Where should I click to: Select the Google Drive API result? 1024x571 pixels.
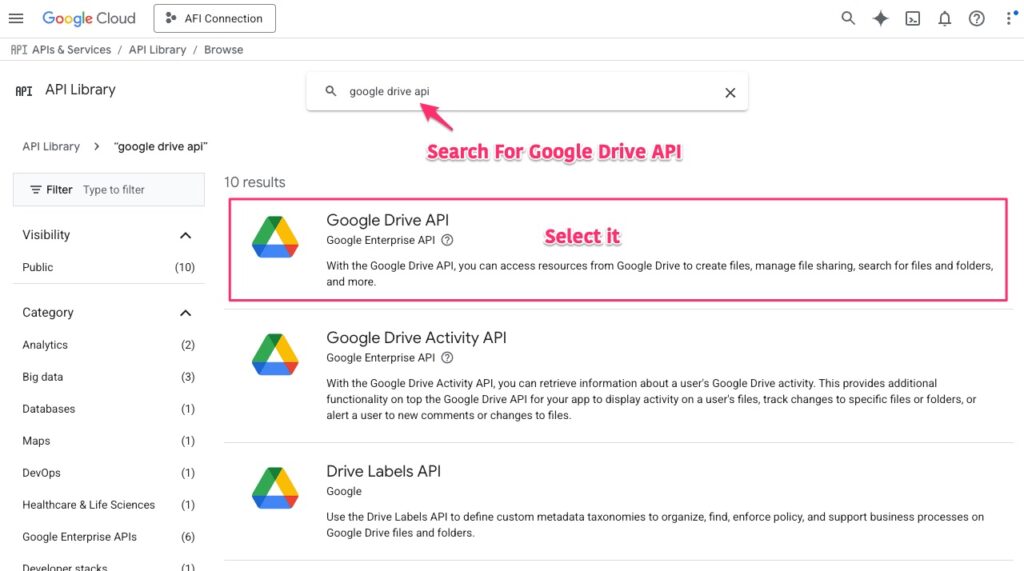click(x=387, y=221)
